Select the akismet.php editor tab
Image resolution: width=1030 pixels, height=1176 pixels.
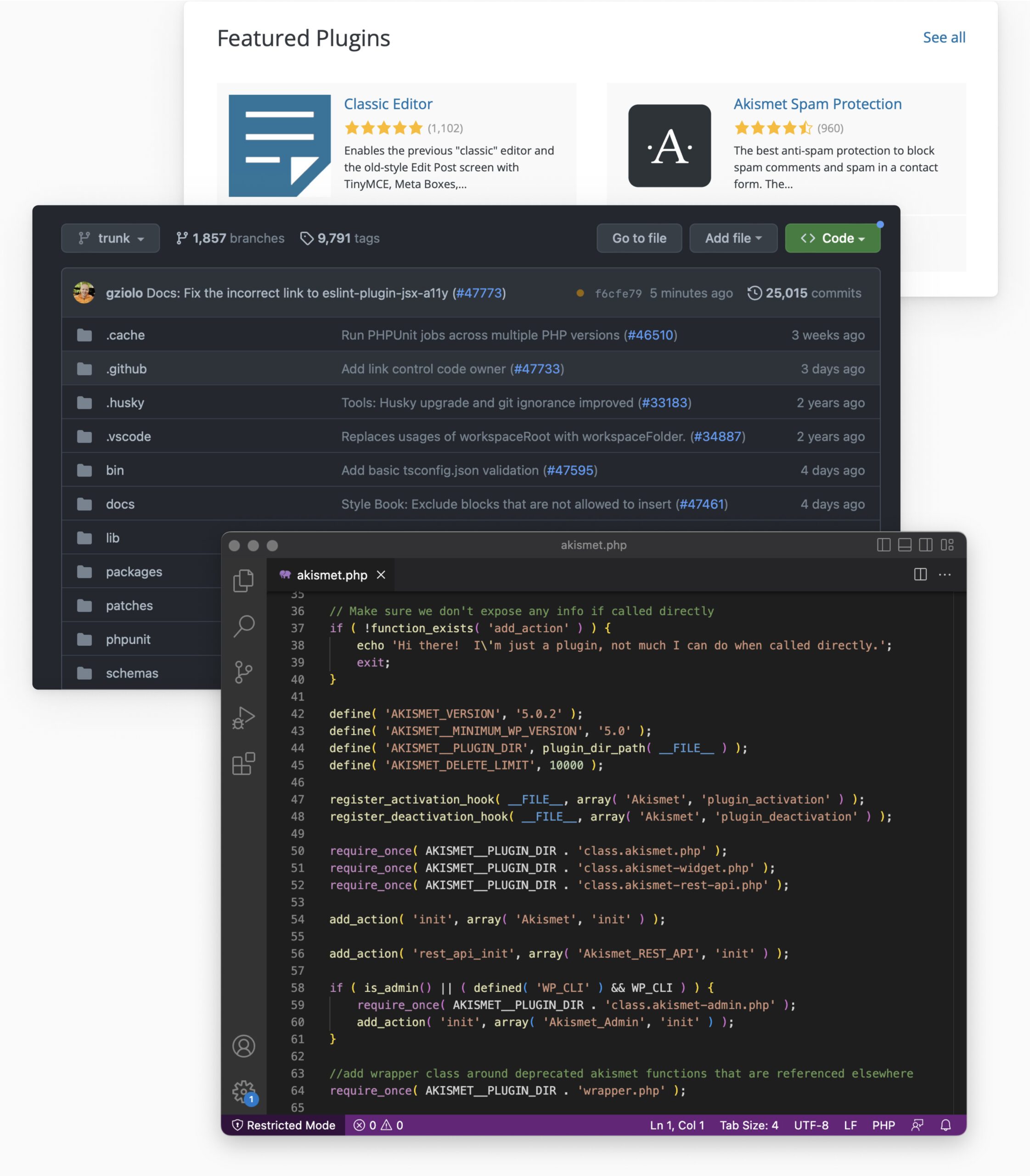coord(331,575)
